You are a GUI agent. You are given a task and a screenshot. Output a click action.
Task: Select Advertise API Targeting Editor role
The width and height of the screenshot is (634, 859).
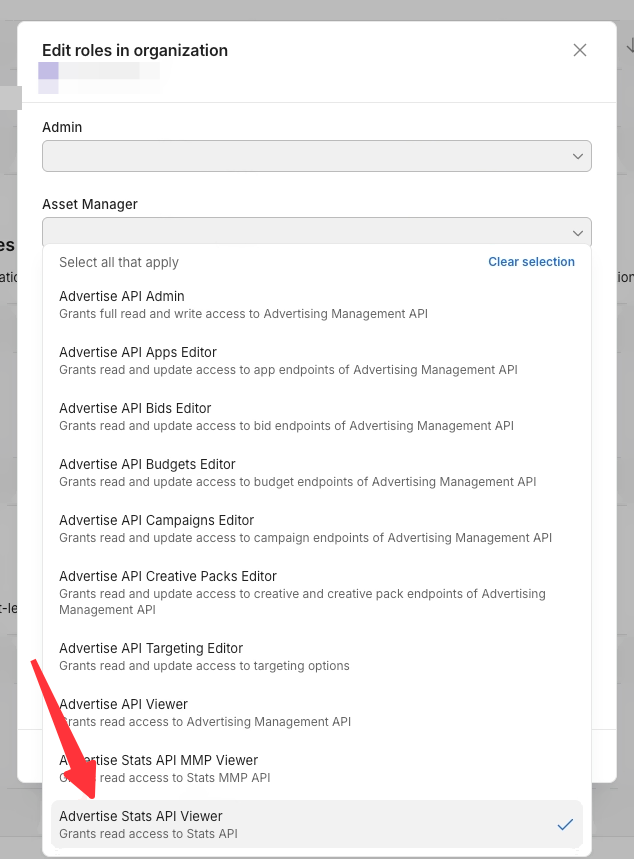tap(317, 656)
